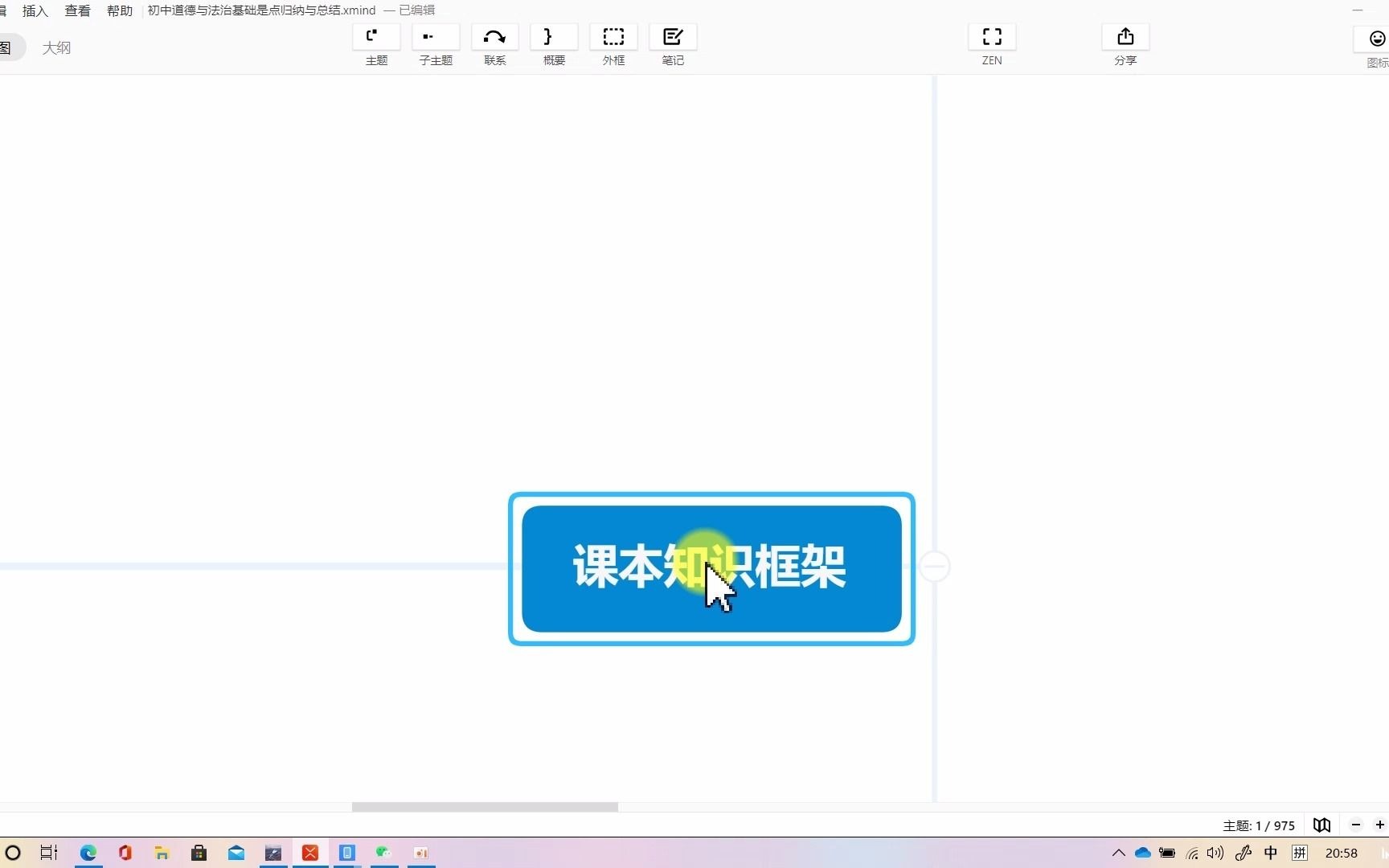1389x868 pixels.
Task: Open the 插入 menu
Action: coord(35,10)
